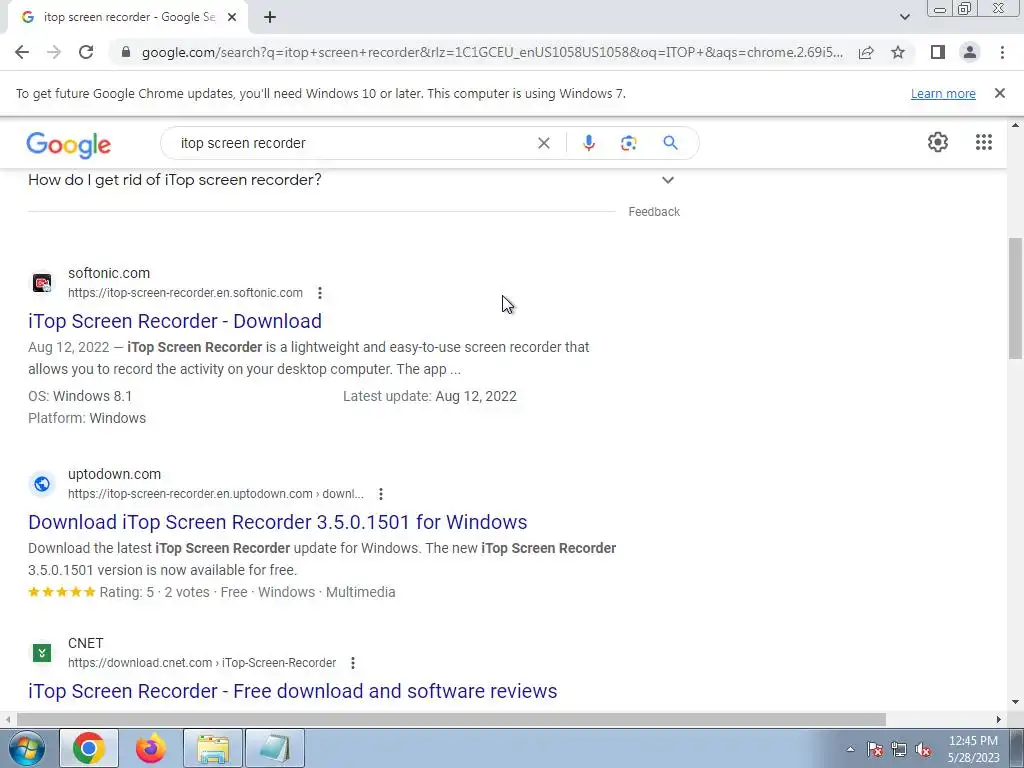Search by image with Google Lens
The height and width of the screenshot is (768, 1024).
(628, 143)
